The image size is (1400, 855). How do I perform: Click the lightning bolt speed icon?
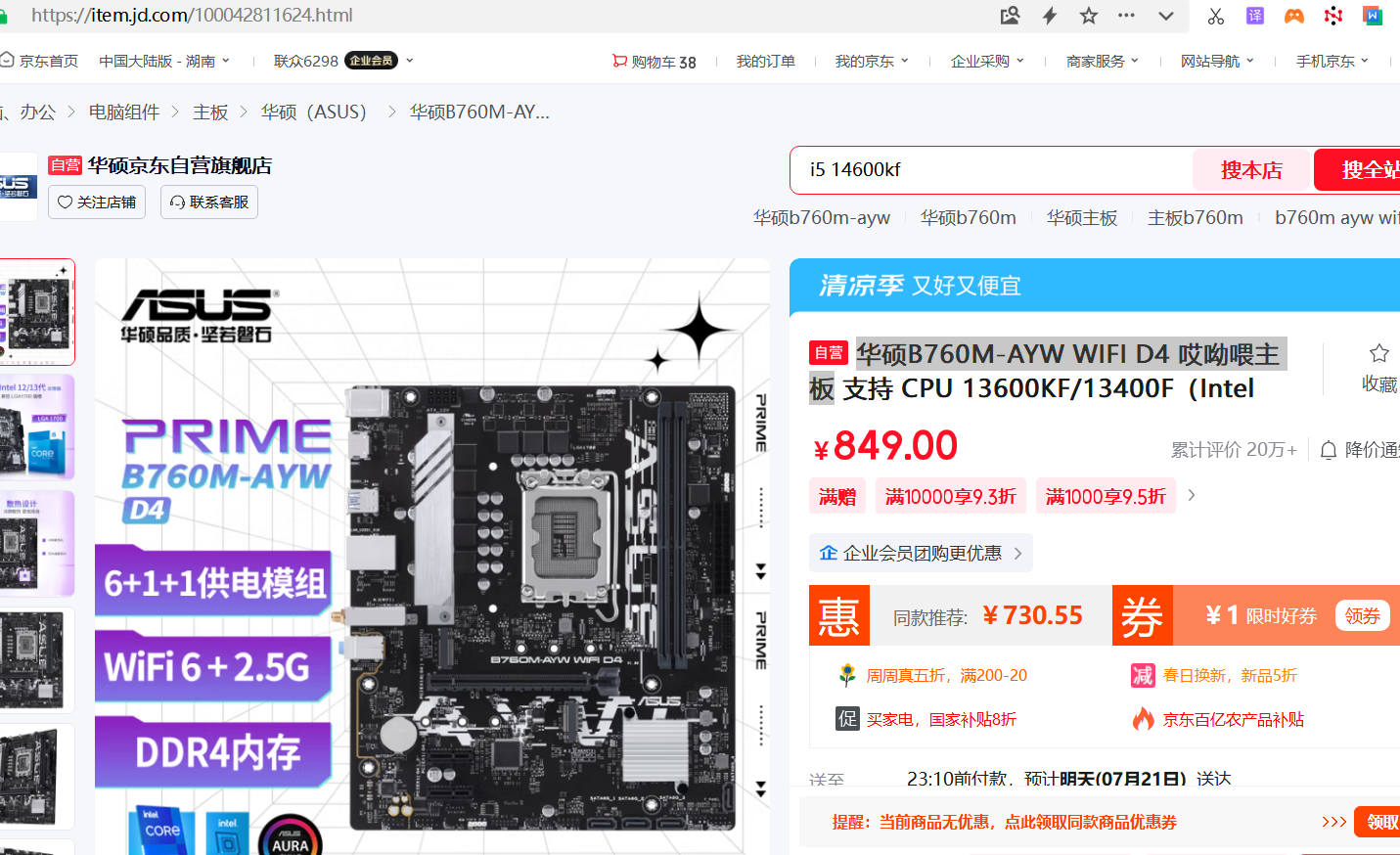[x=1050, y=16]
